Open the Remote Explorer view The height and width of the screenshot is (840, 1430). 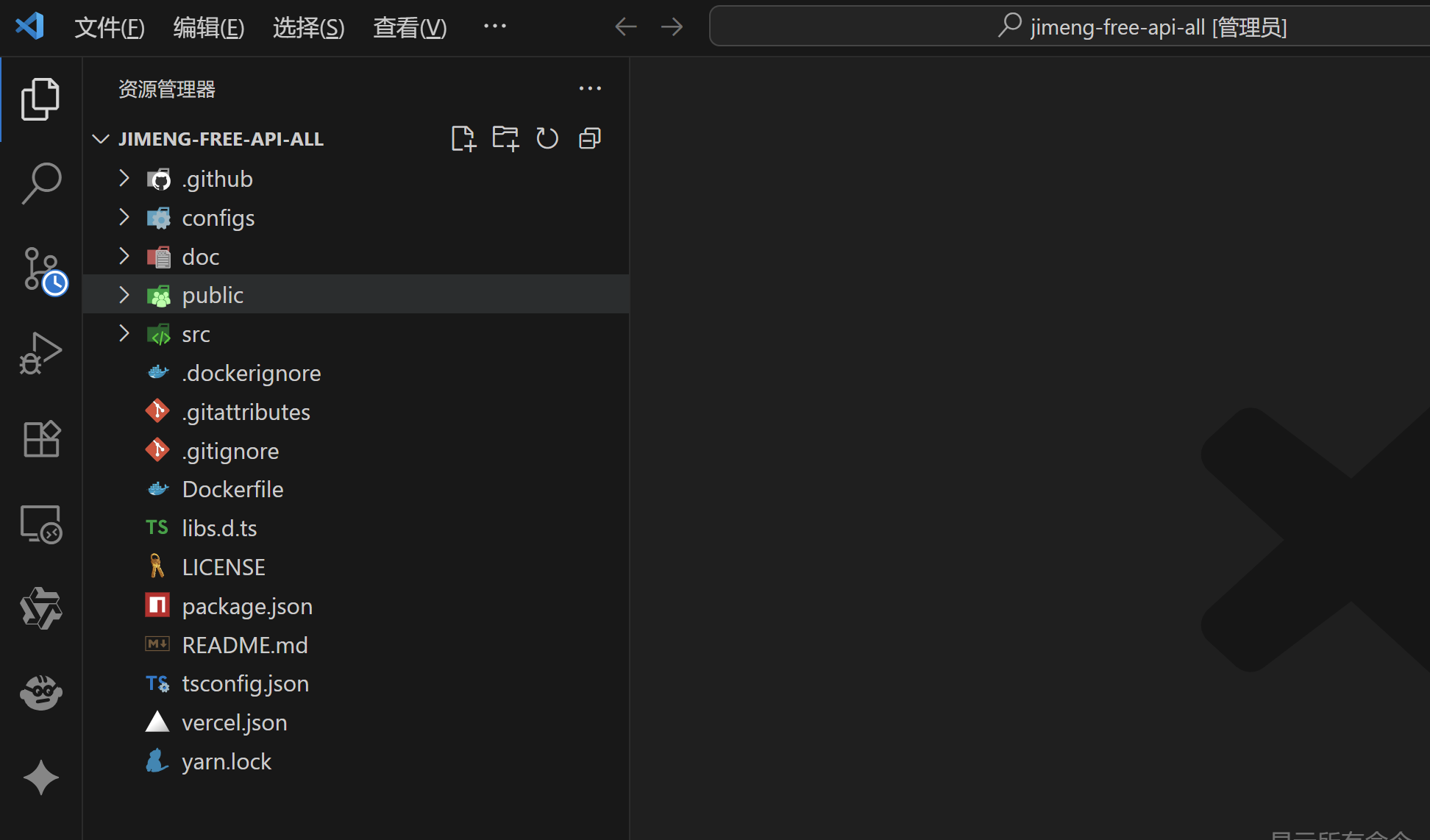click(x=41, y=524)
